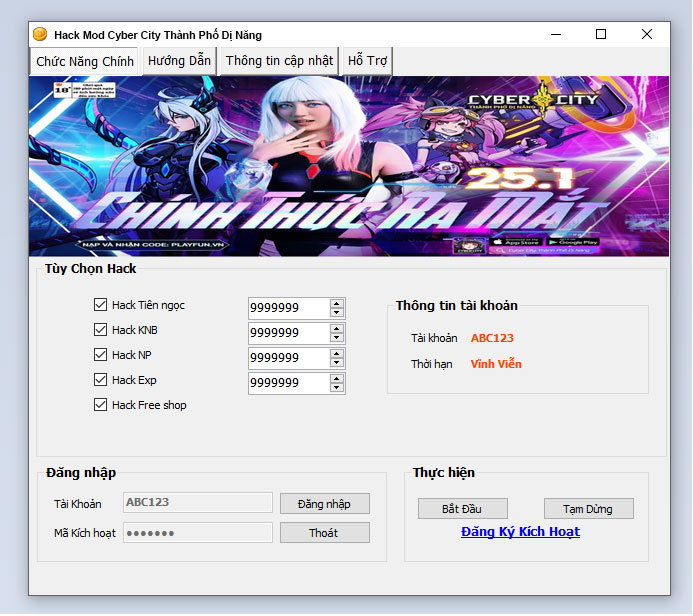Decrease the Hack KNB value with down arrow
Viewport: 693px width, 616px height.
(337, 338)
